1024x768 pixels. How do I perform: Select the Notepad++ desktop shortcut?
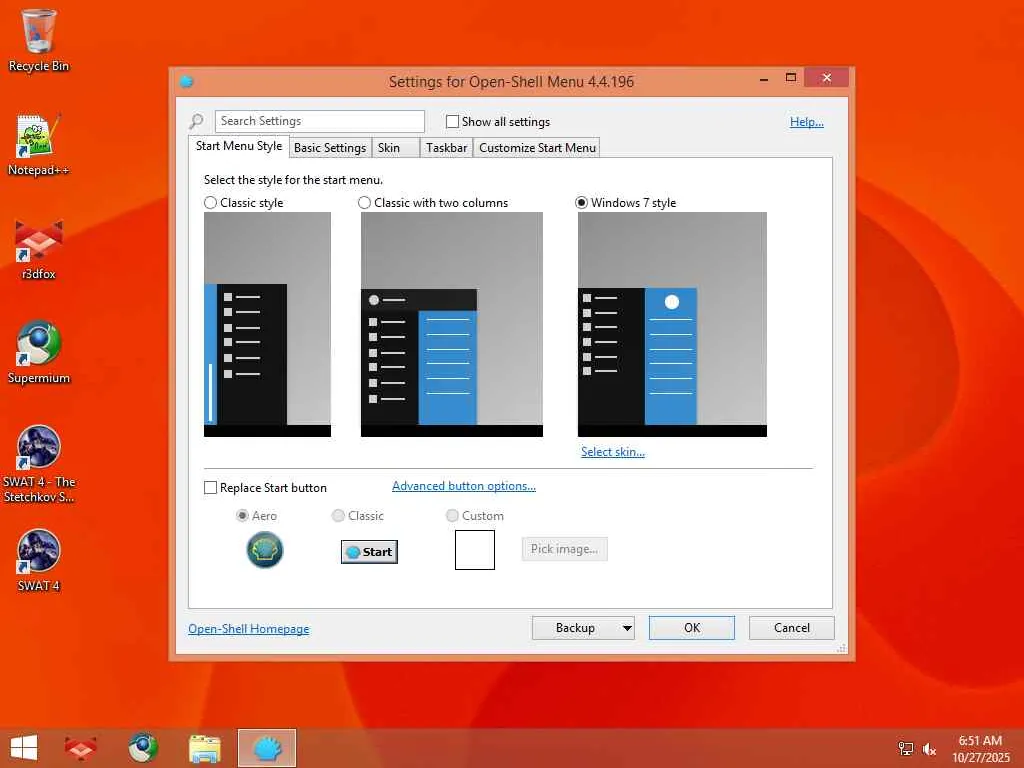point(39,144)
